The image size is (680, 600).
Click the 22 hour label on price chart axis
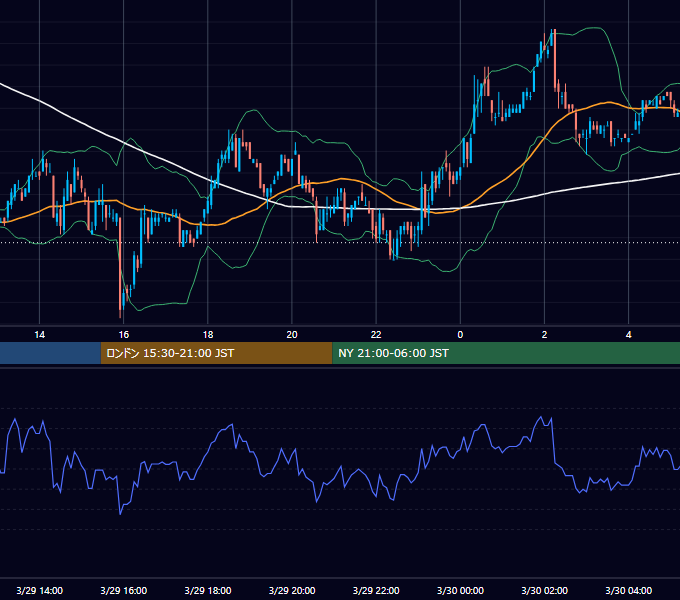pos(376,335)
